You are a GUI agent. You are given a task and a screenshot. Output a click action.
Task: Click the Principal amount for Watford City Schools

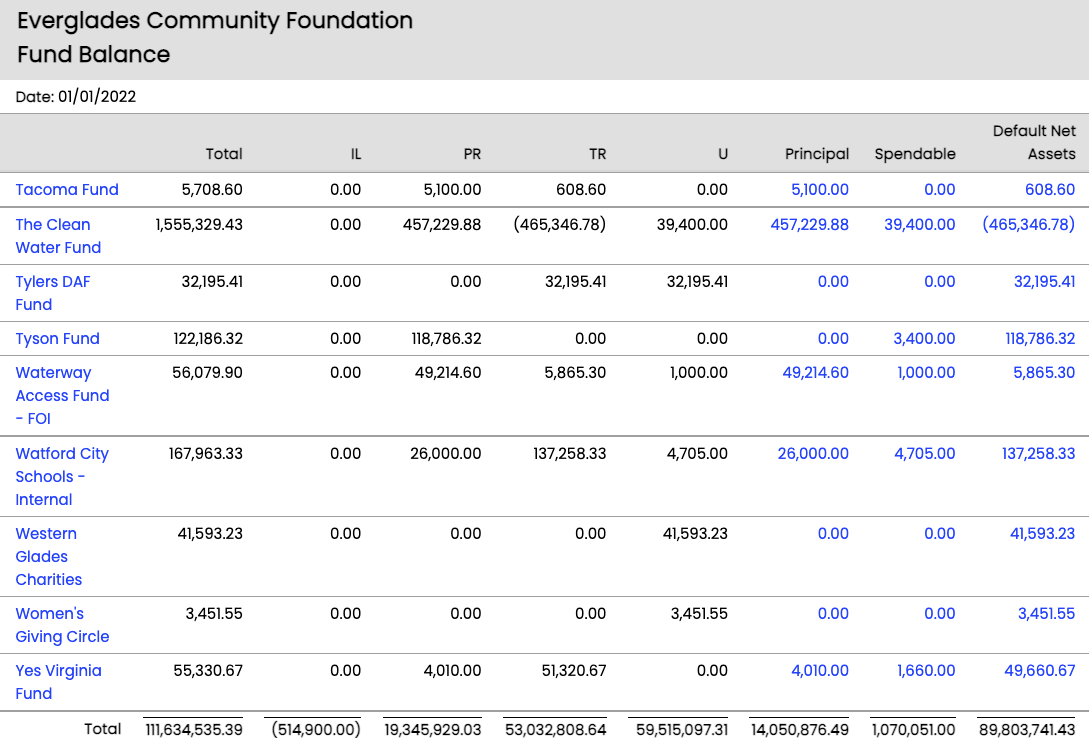tap(813, 453)
